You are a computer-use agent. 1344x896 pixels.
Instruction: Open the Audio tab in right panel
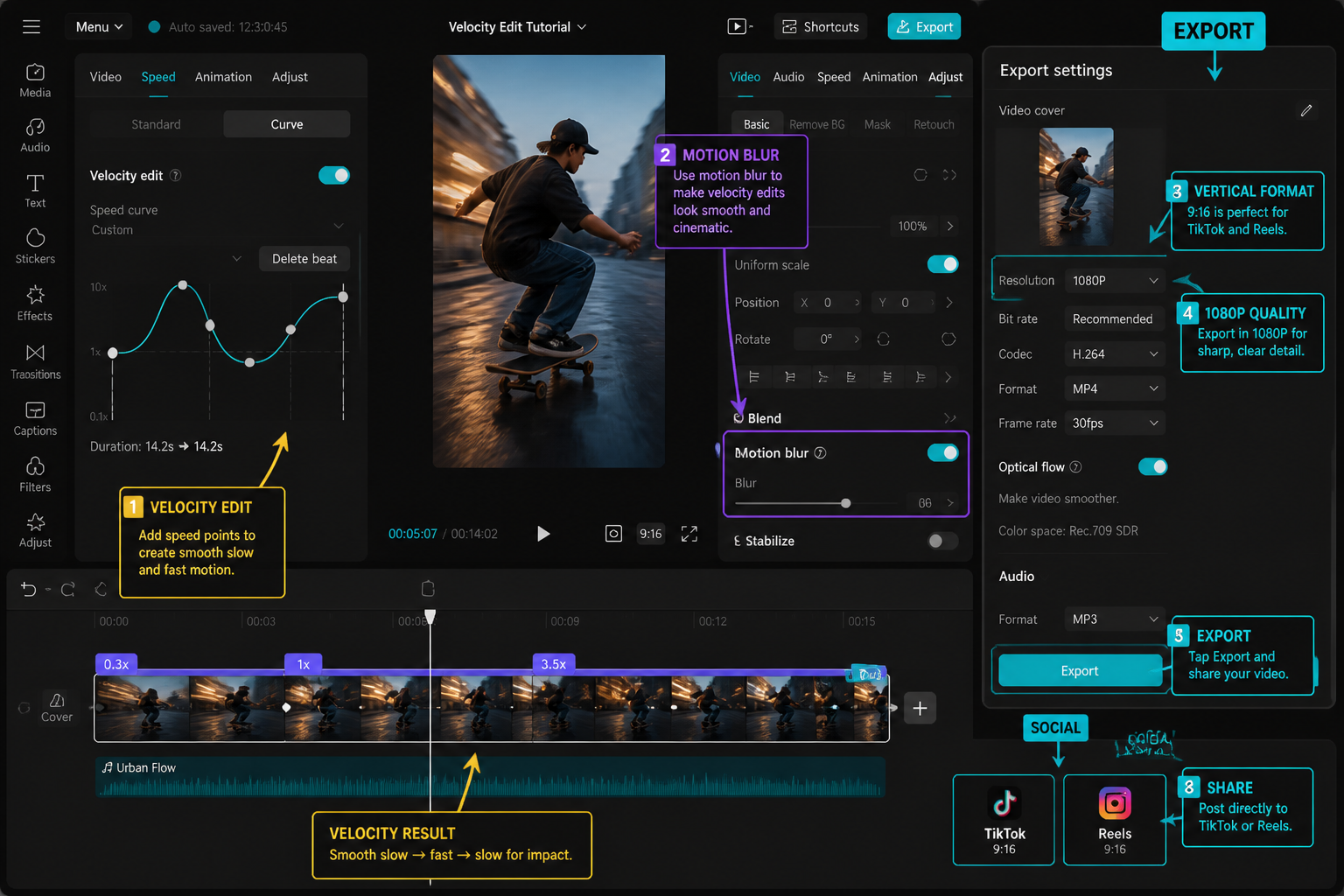788,77
